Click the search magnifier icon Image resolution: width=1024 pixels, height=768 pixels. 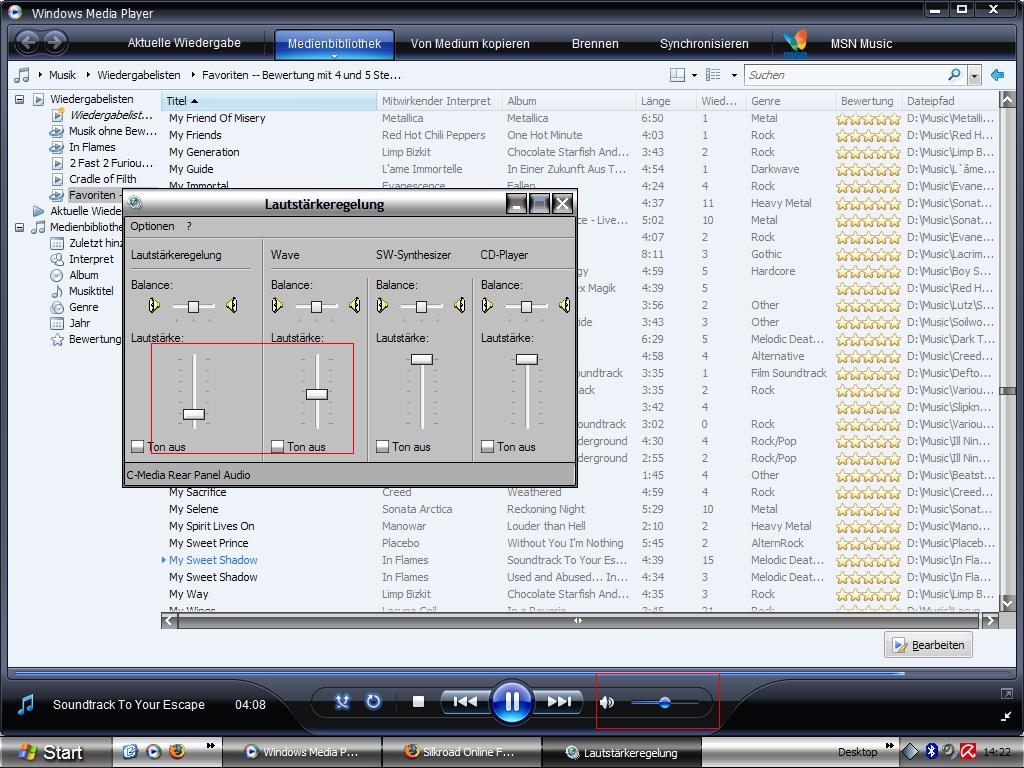coord(955,75)
